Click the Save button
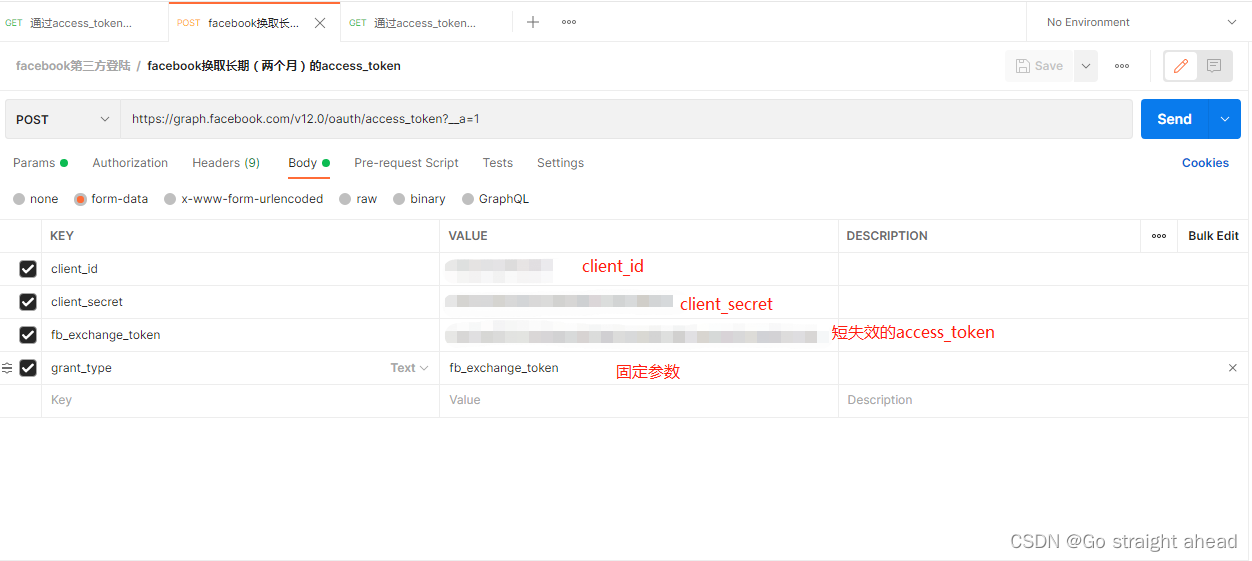The image size is (1252, 561). (x=1039, y=66)
